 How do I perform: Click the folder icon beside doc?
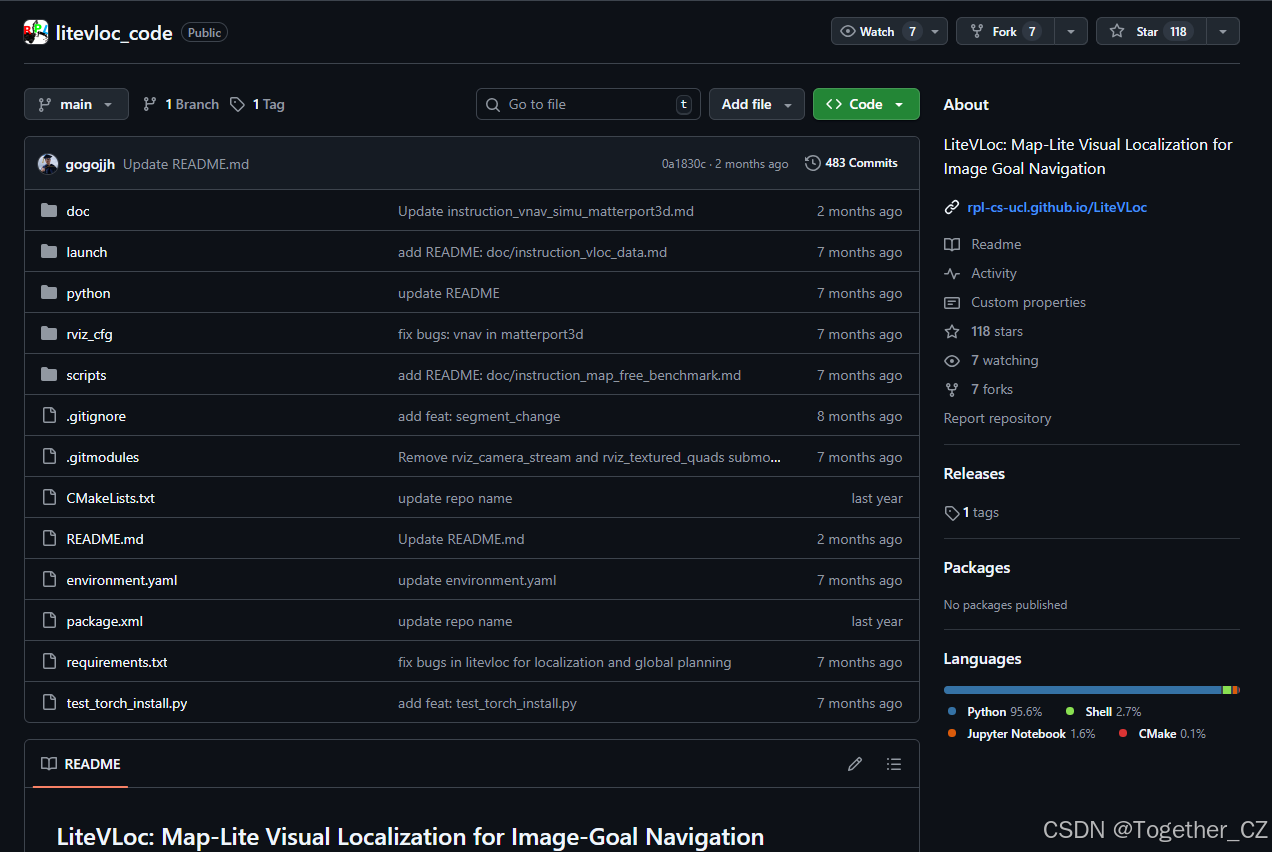[x=49, y=211]
